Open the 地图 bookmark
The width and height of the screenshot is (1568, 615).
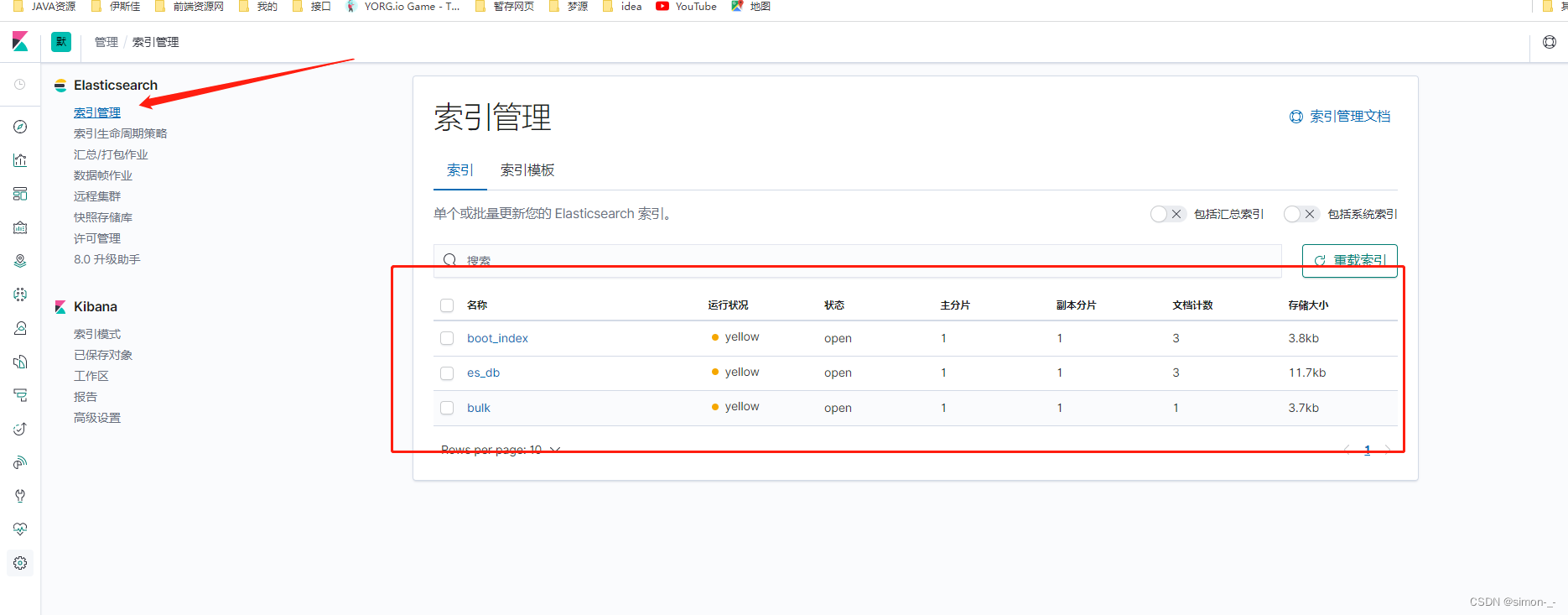click(750, 6)
